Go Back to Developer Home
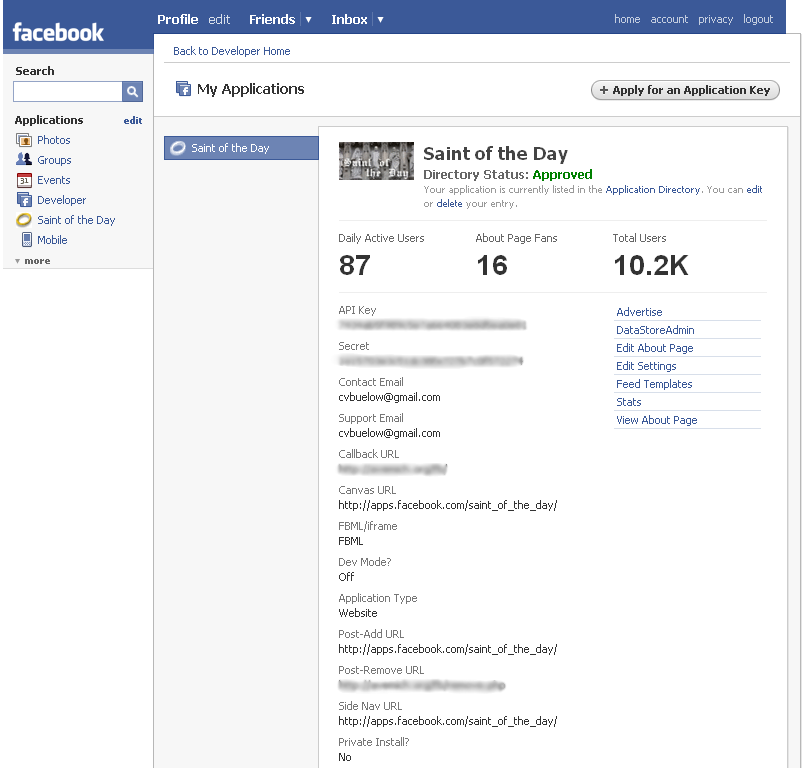Image resolution: width=807 pixels, height=768 pixels. [x=232, y=51]
